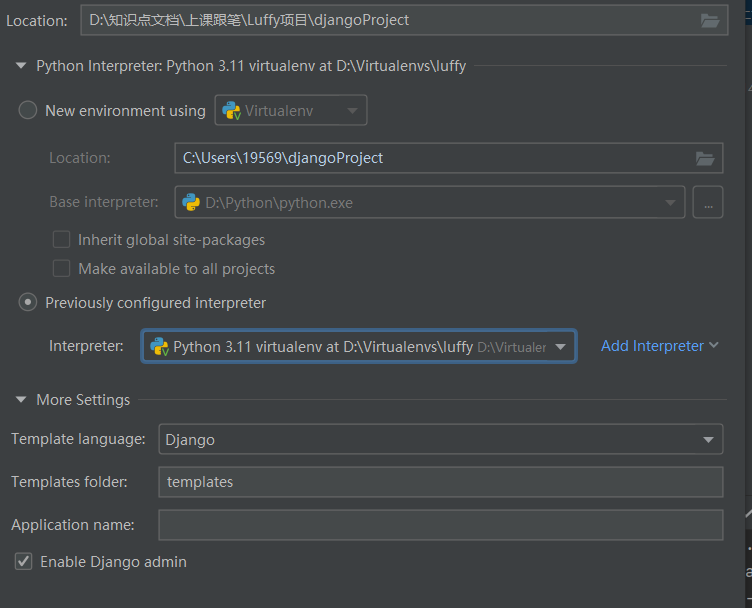Expand the Interpreter selection dropdown arrow
Screen dimensions: 752x608
[562, 346]
